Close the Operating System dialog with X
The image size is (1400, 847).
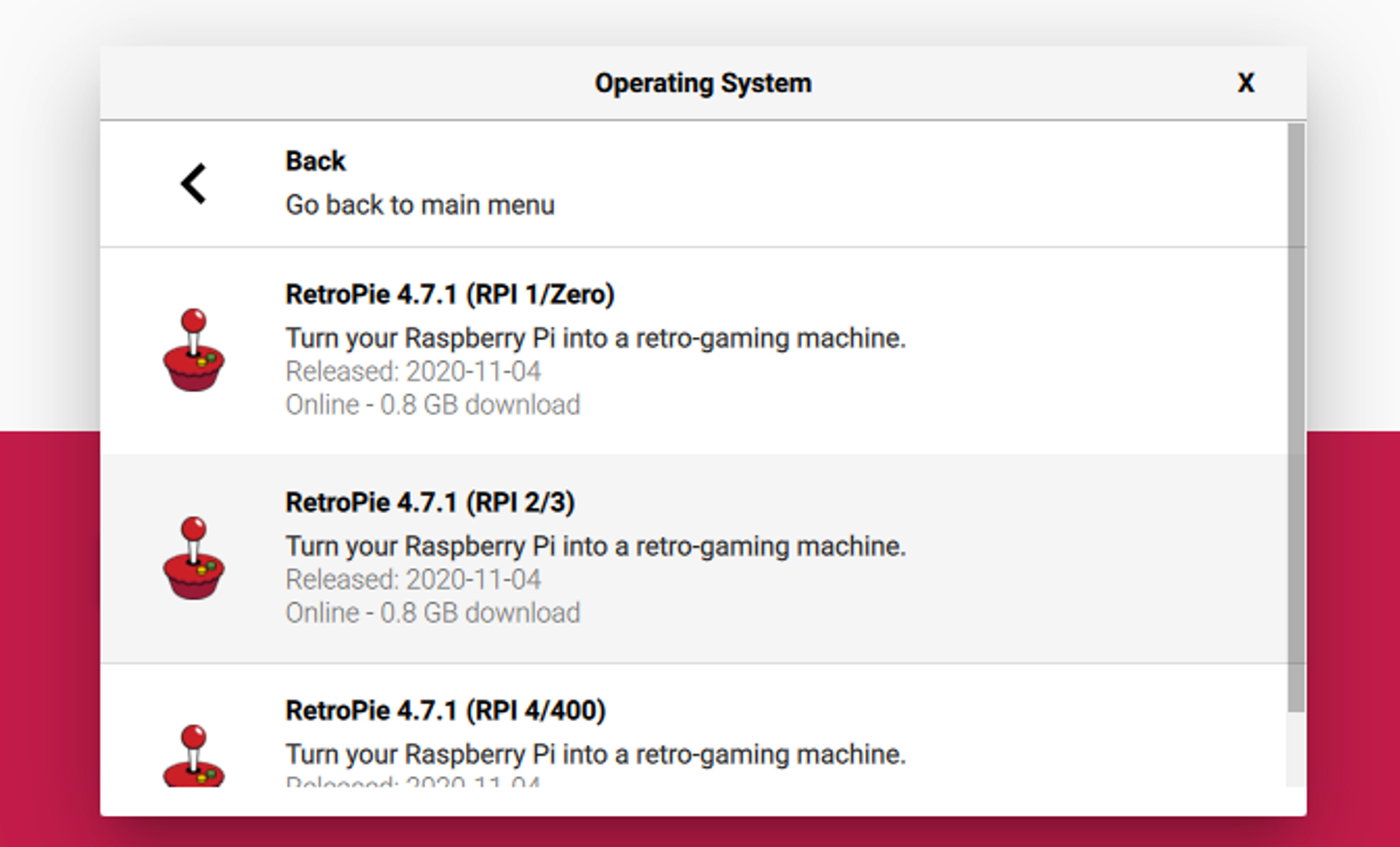(1246, 83)
